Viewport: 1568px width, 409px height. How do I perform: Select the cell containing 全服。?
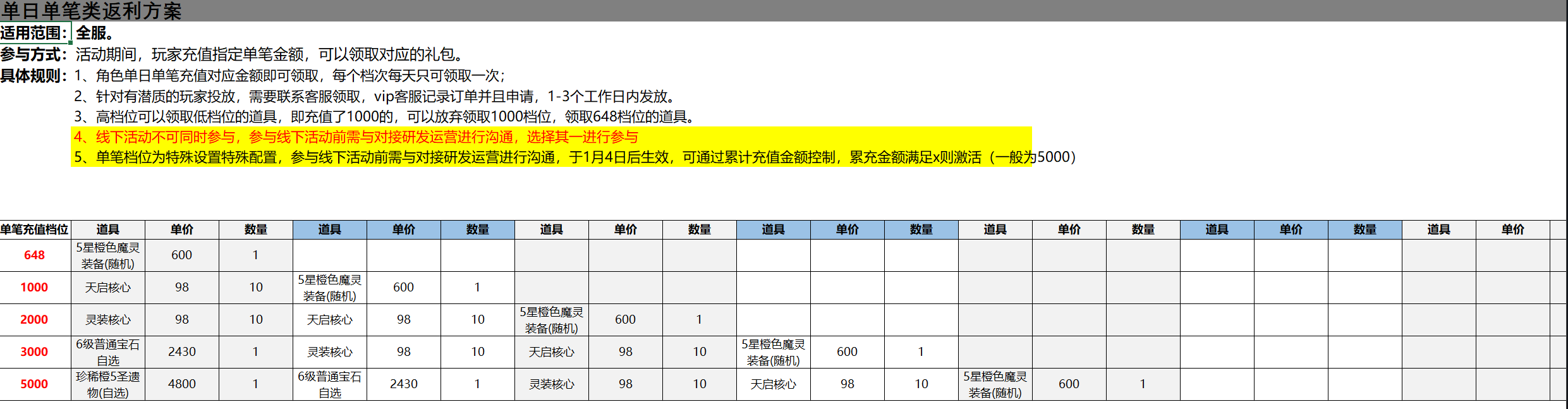95,33
